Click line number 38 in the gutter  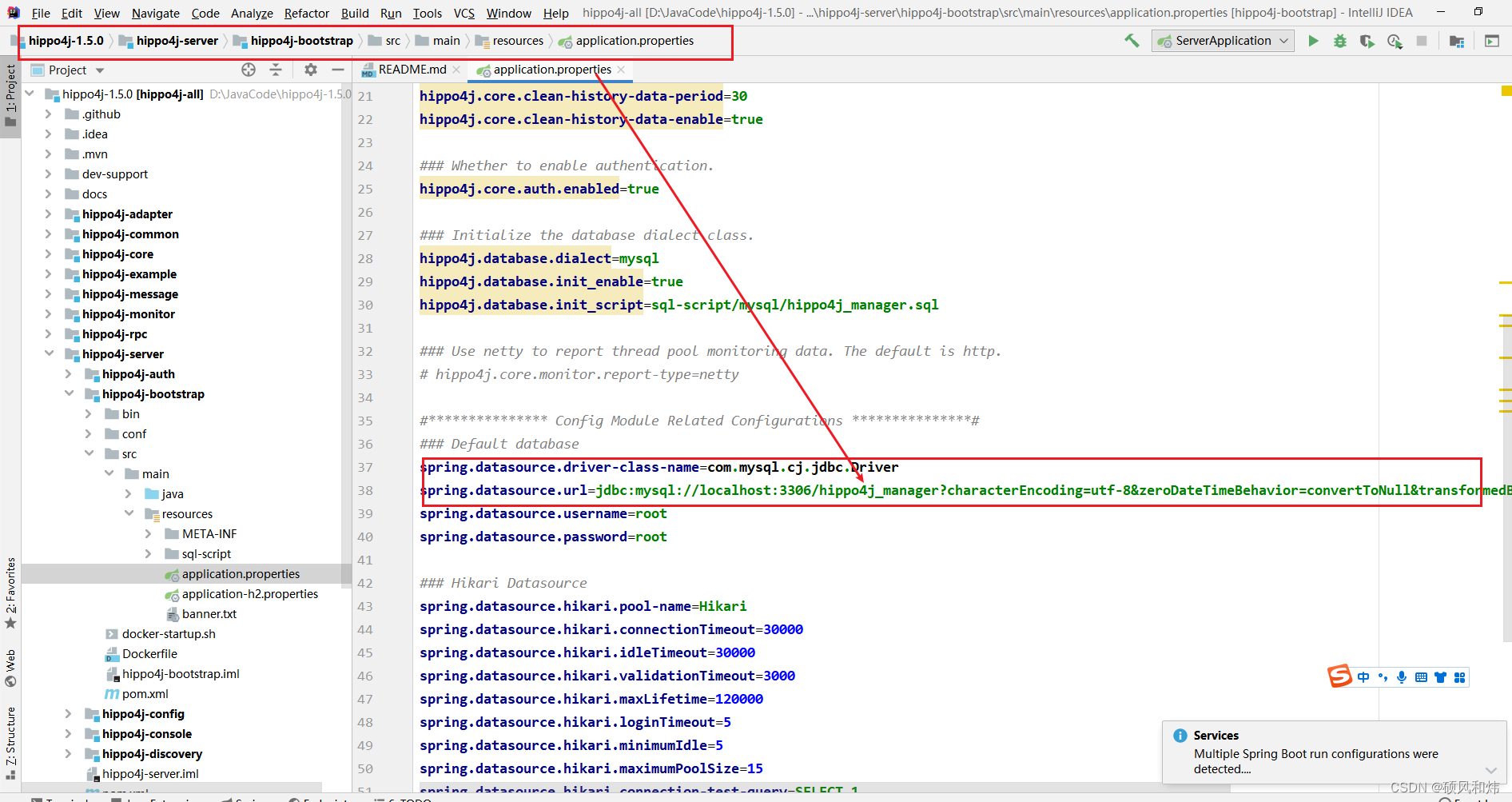365,490
